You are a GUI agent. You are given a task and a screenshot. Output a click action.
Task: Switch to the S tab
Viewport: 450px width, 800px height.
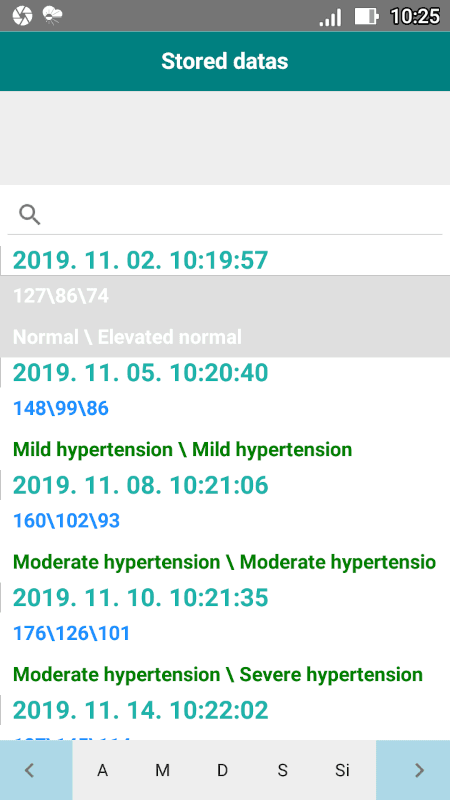282,770
